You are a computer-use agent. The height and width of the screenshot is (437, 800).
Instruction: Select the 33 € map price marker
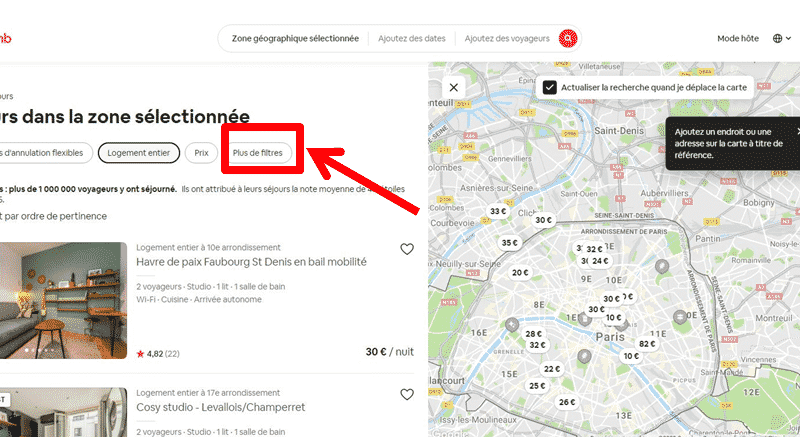[498, 211]
